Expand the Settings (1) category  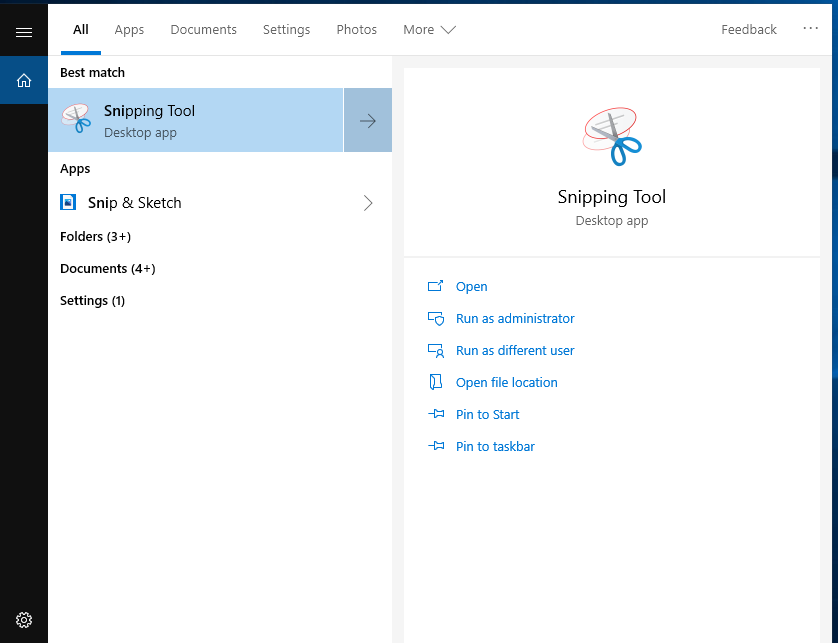[92, 300]
